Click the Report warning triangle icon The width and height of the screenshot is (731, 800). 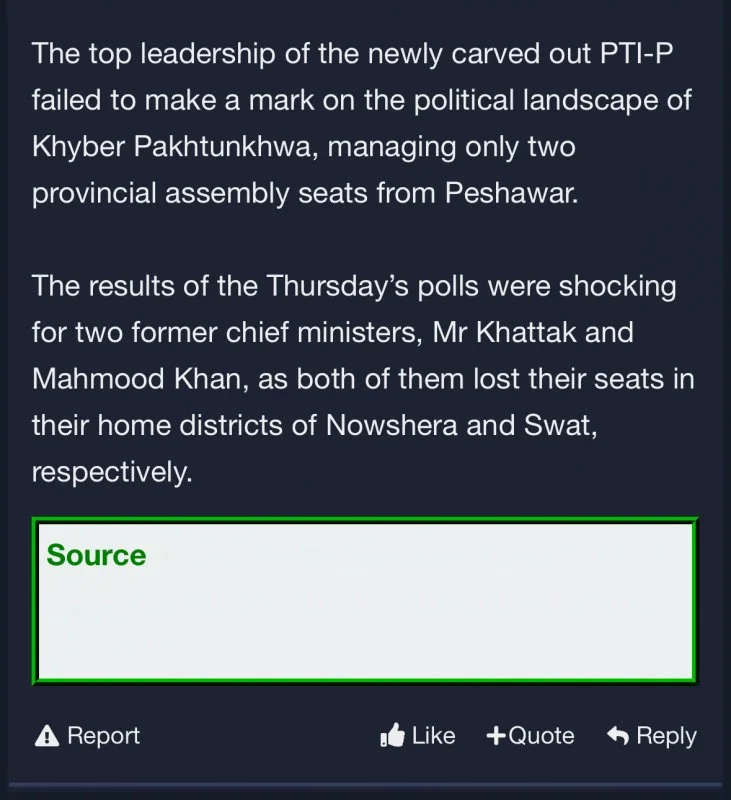pos(46,737)
